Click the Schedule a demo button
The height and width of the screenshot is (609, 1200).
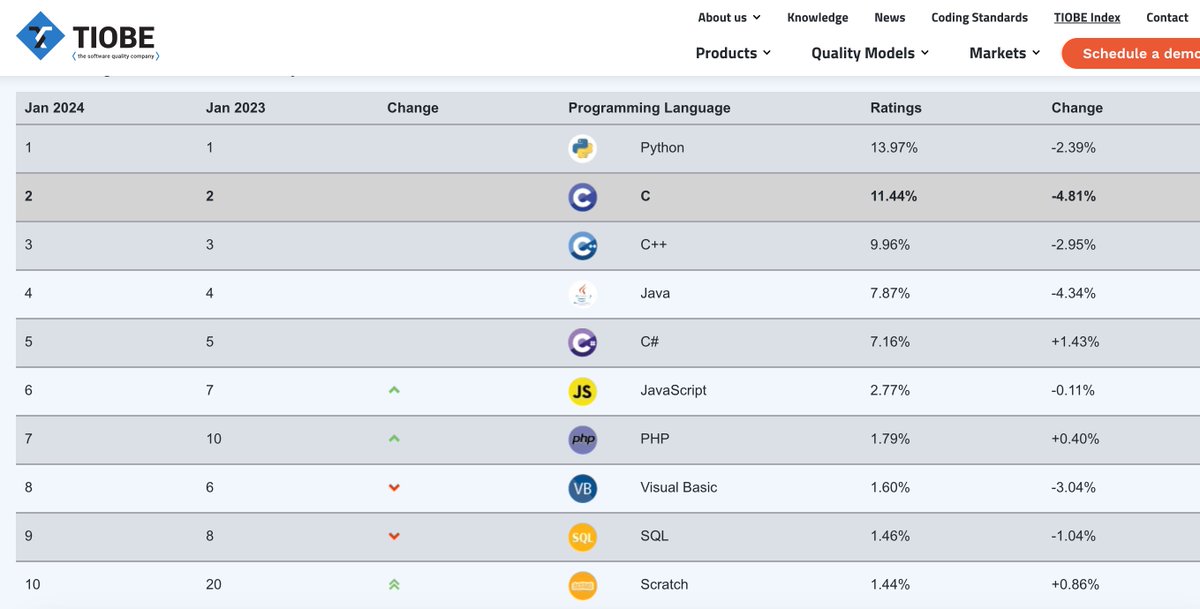tap(1131, 53)
